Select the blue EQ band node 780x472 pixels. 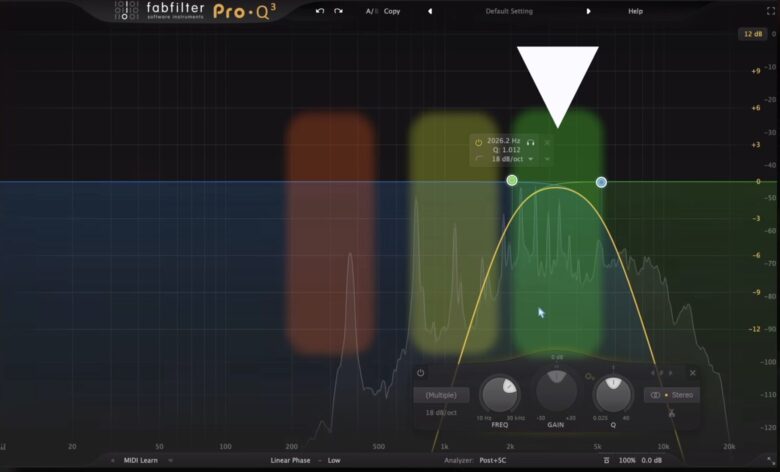click(601, 182)
